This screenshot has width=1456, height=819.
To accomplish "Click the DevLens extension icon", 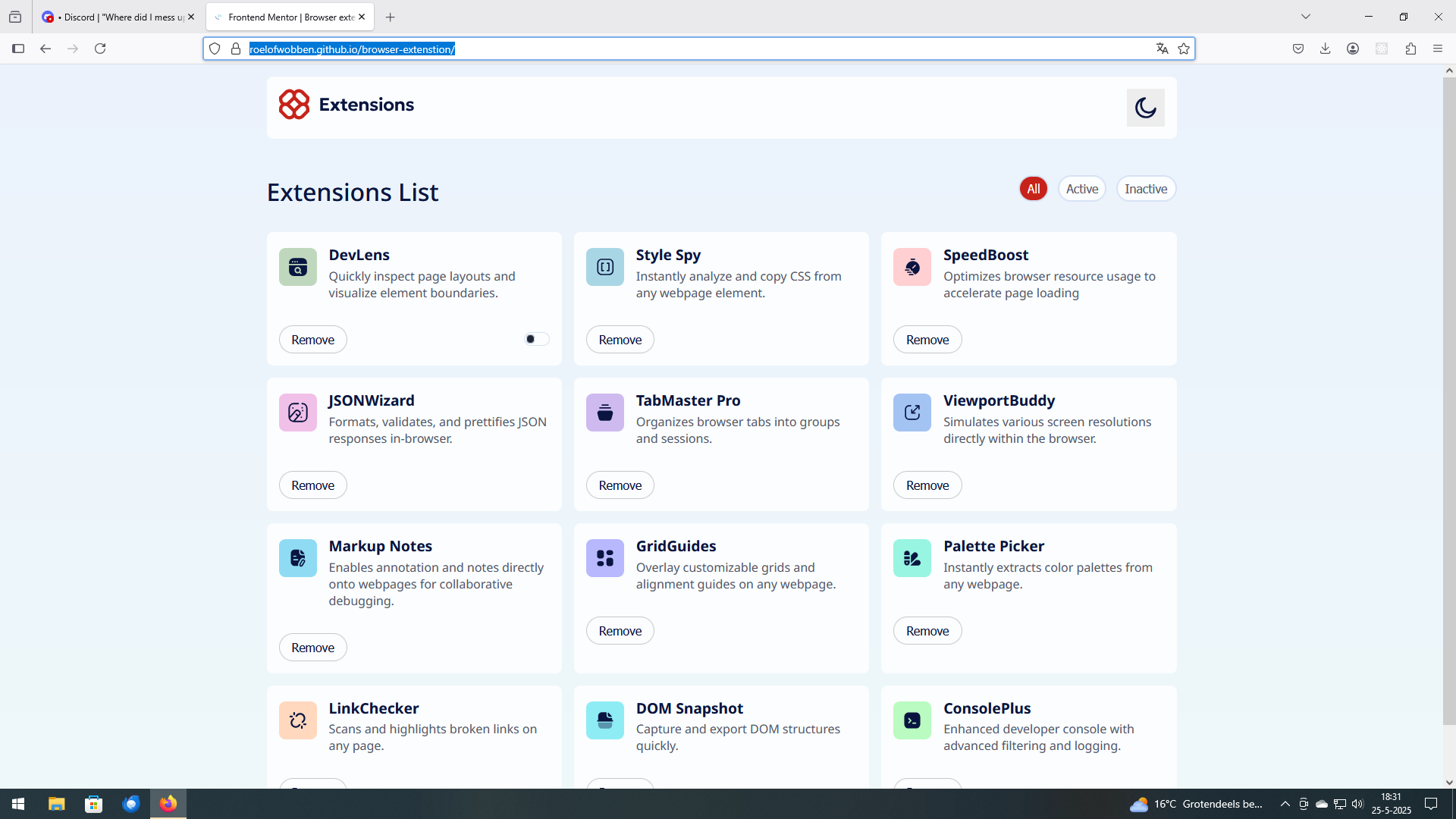I will coord(297,267).
